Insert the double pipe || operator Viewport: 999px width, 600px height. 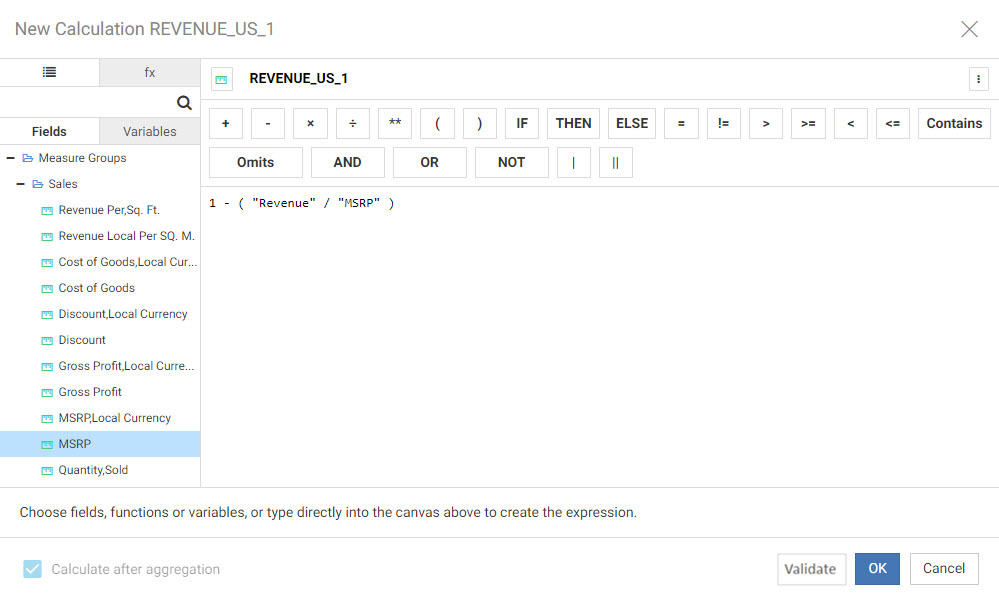pyautogui.click(x=615, y=162)
